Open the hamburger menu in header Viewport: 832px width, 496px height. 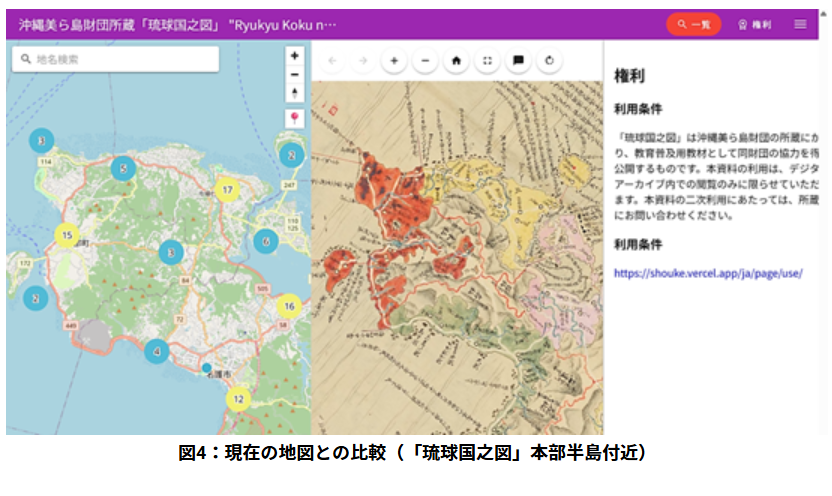click(x=800, y=24)
